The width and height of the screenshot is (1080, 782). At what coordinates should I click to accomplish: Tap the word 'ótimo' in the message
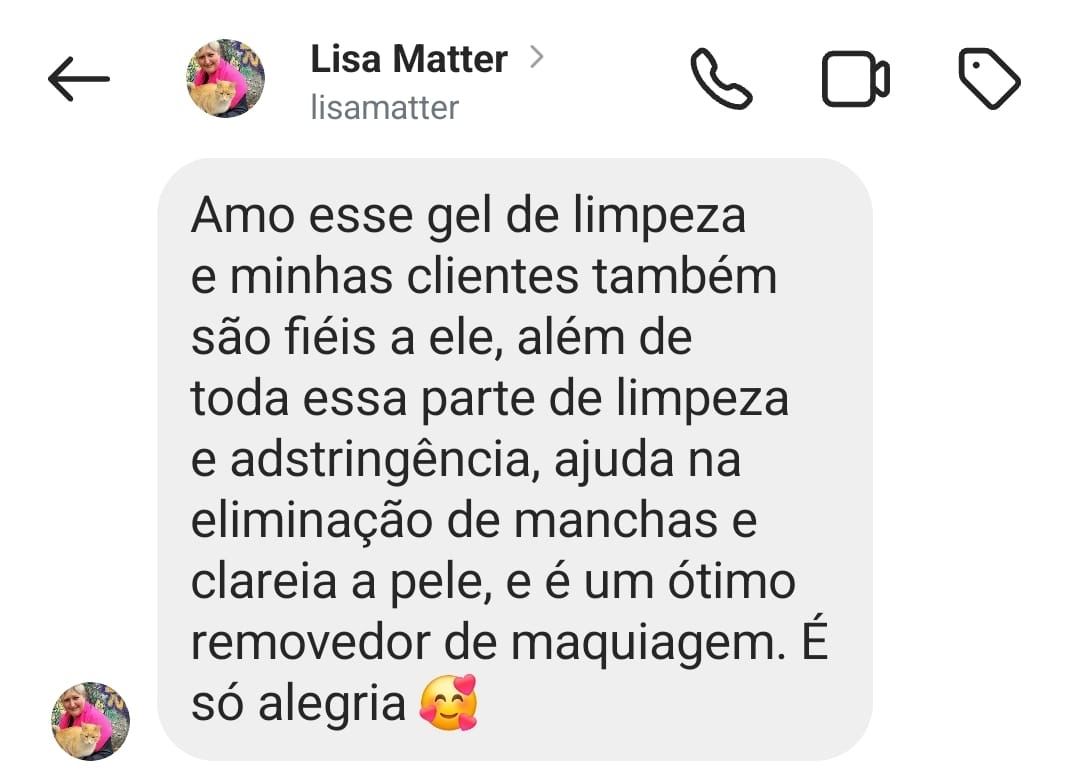point(731,581)
